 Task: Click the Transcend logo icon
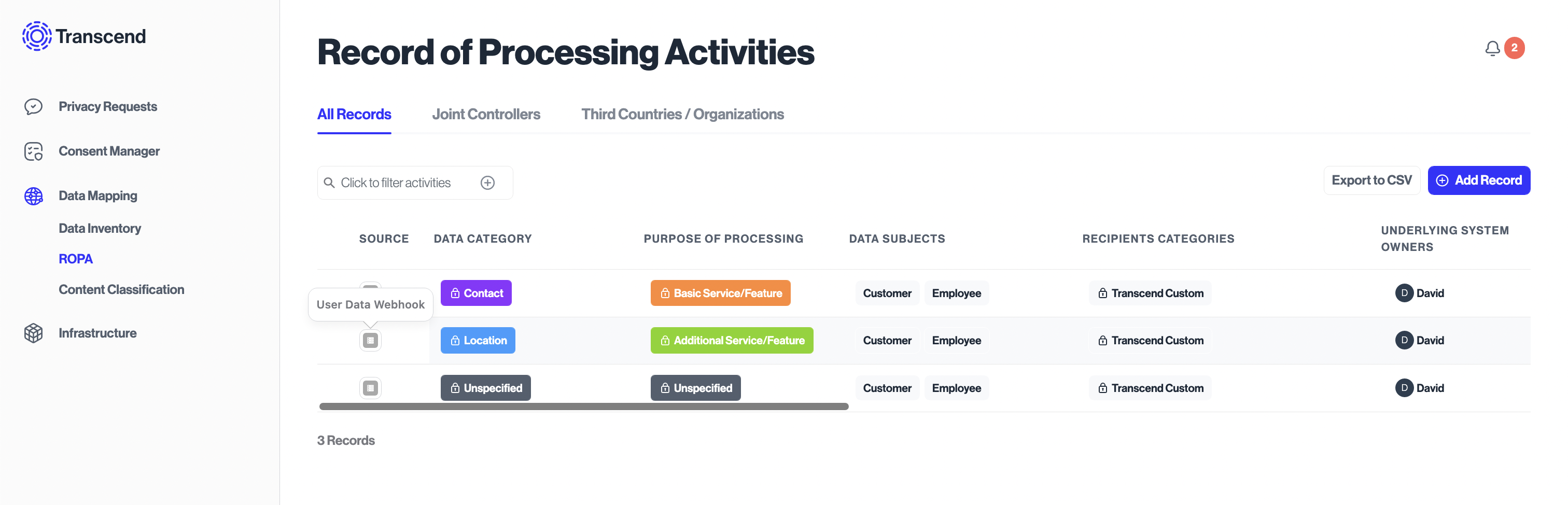coord(37,36)
